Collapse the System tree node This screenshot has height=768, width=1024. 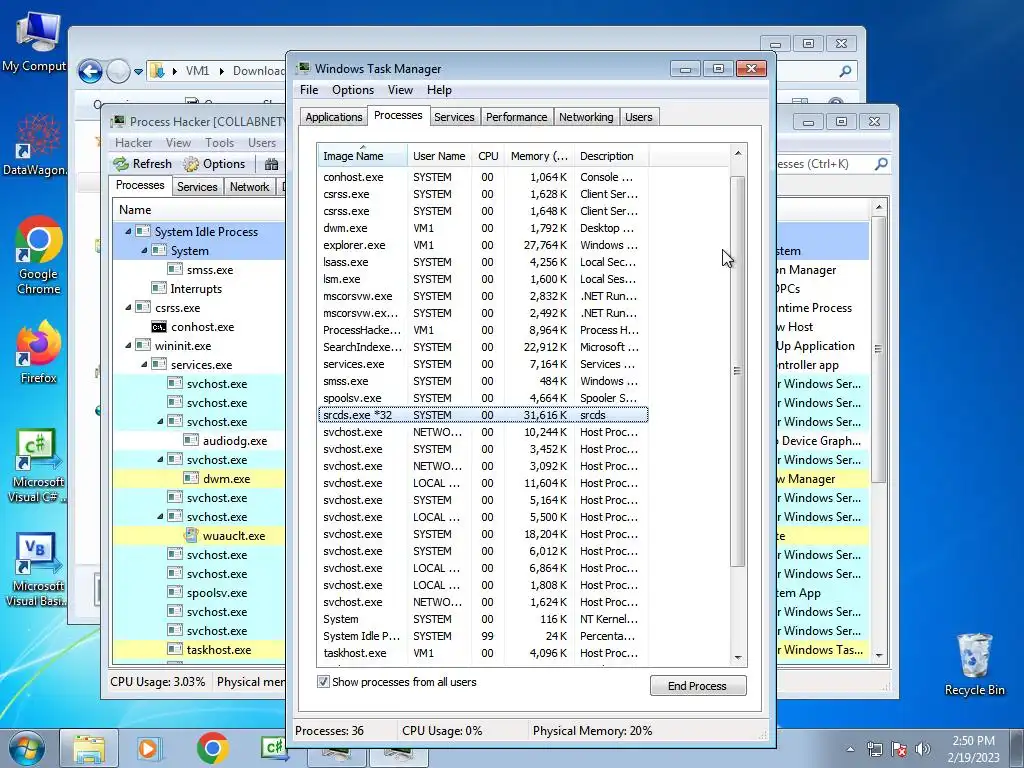tap(144, 250)
